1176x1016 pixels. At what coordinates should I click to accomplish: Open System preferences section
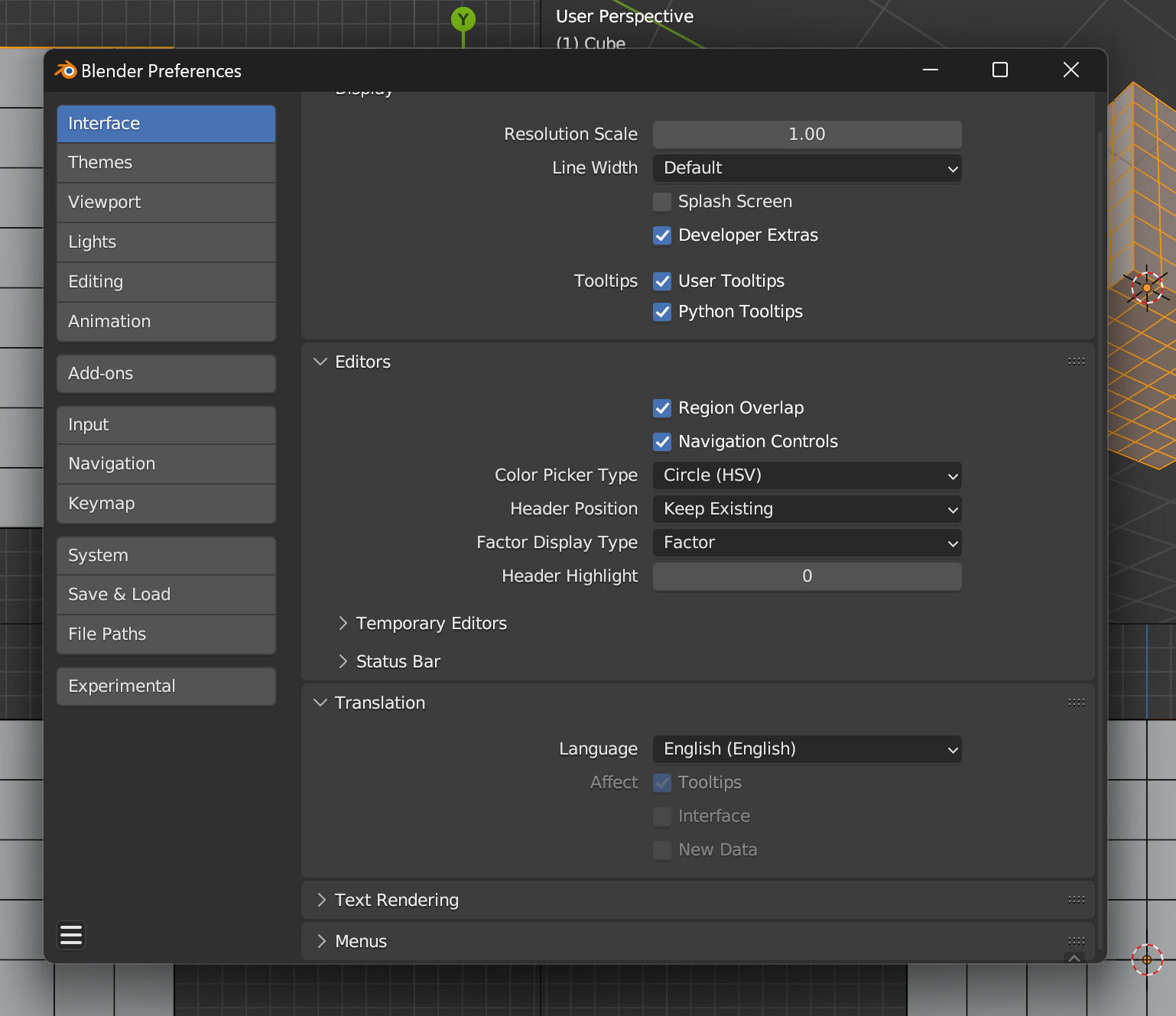pos(166,556)
